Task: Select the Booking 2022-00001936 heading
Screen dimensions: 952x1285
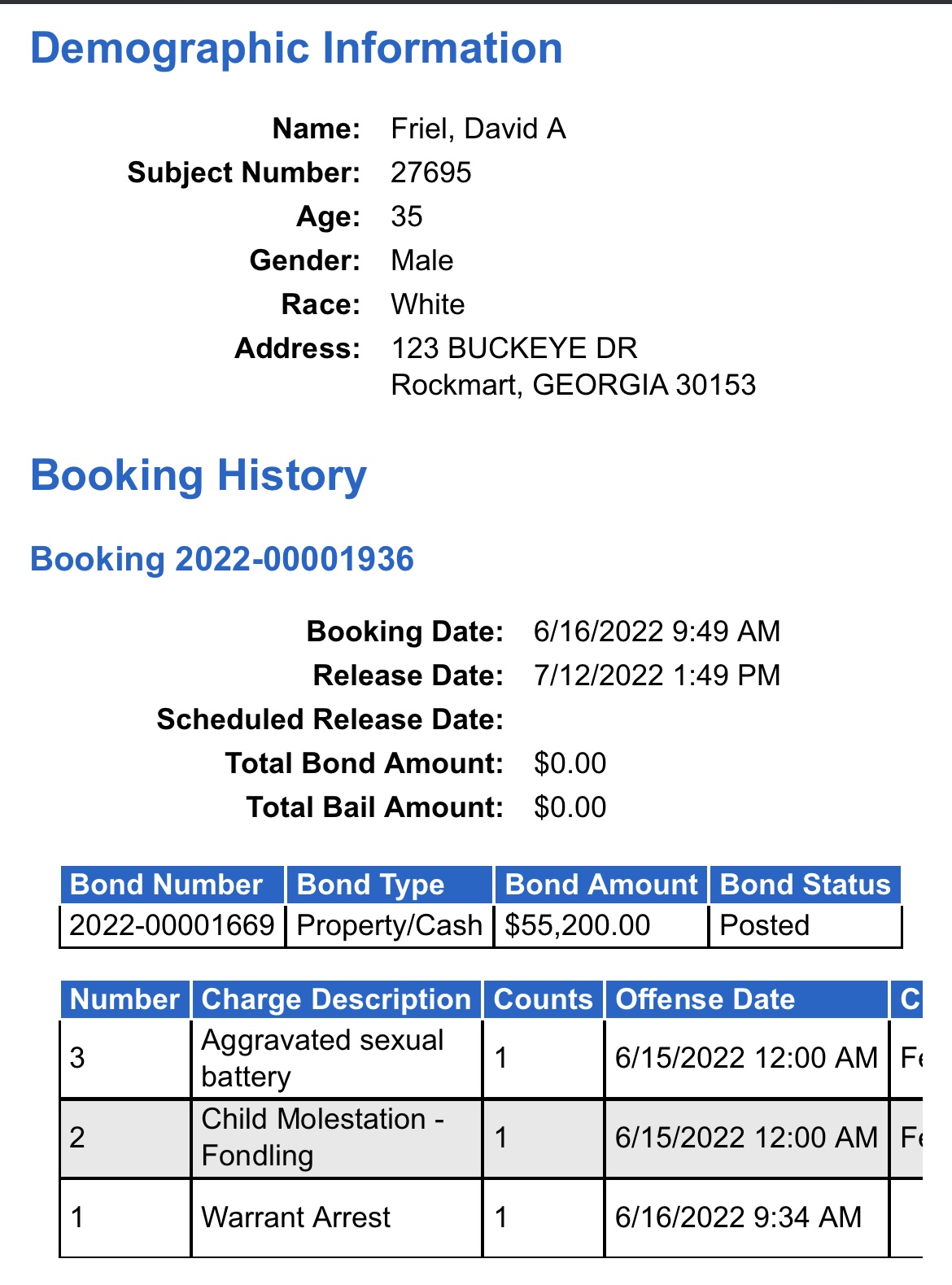Action: pyautogui.click(x=222, y=559)
